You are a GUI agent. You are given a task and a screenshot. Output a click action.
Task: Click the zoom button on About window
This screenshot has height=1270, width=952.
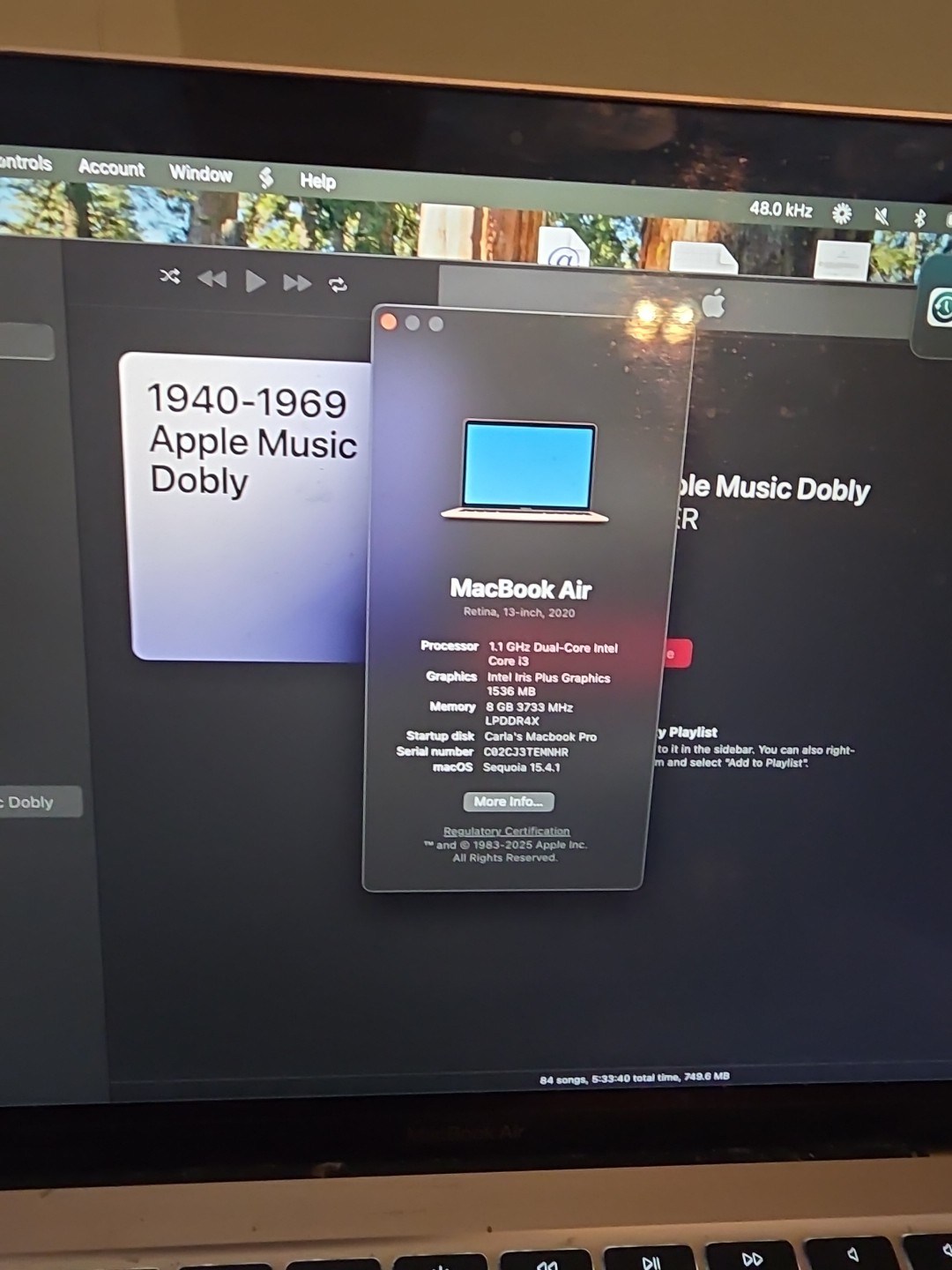[435, 324]
